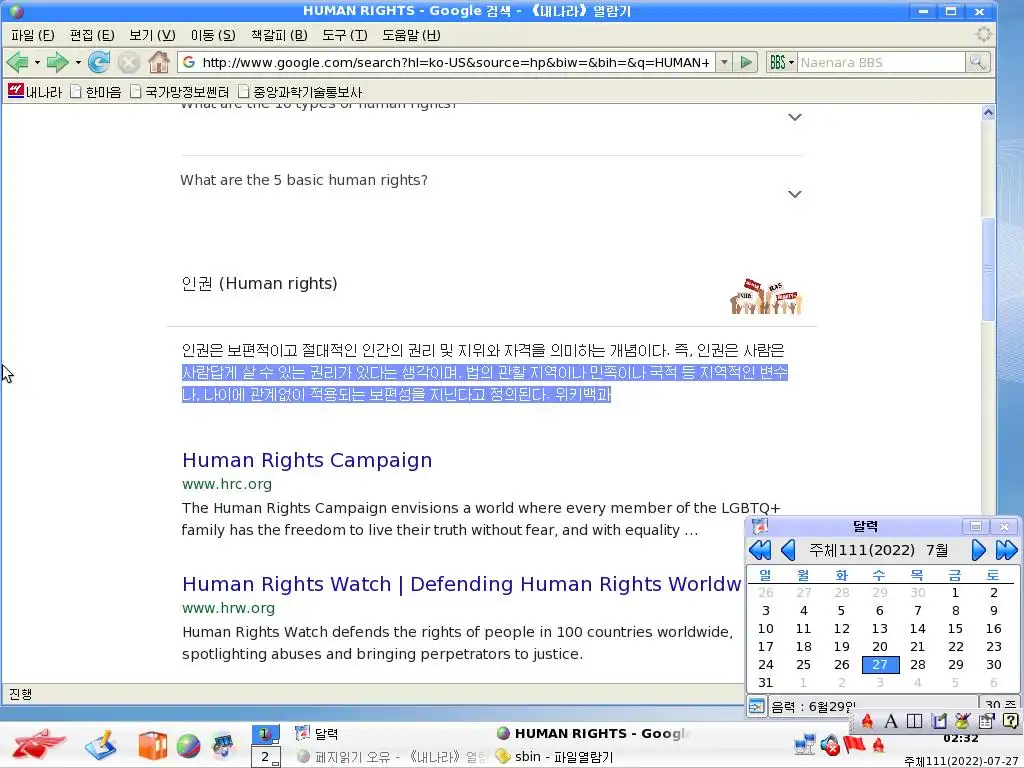Screen dimensions: 1024x768
Task: Open the Human Rights Campaign search result
Action: 307,460
